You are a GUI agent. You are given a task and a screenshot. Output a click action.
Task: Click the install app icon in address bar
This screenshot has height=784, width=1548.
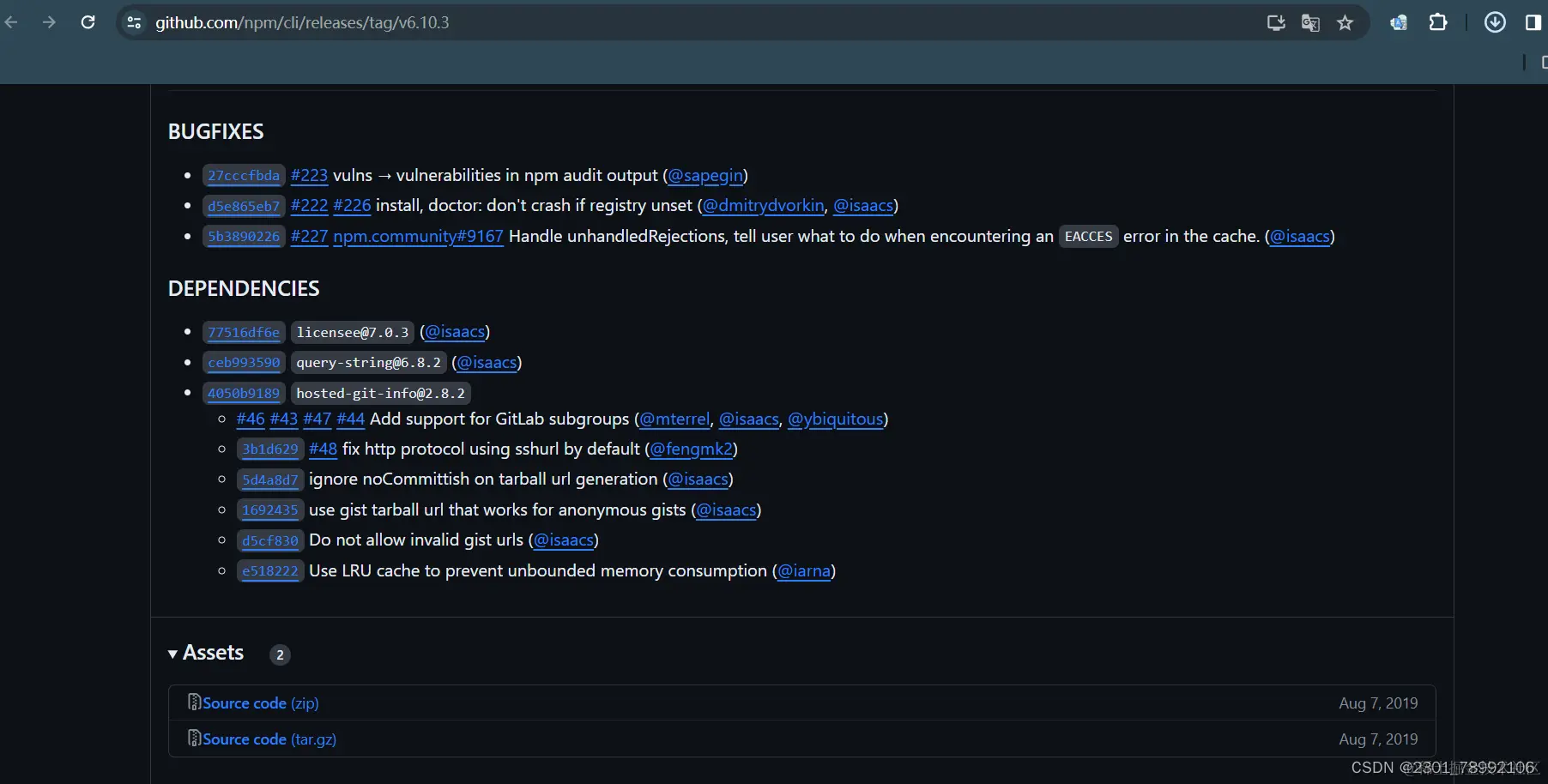(x=1276, y=23)
